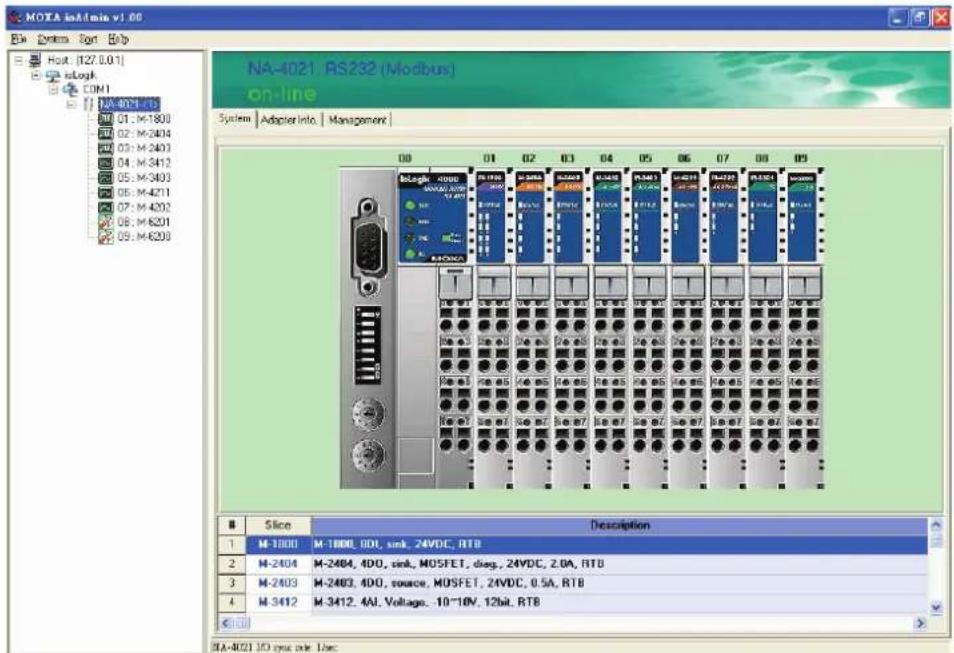
Task: Collapse the Host 127.0.0.1 tree node
Action: (x=18, y=60)
